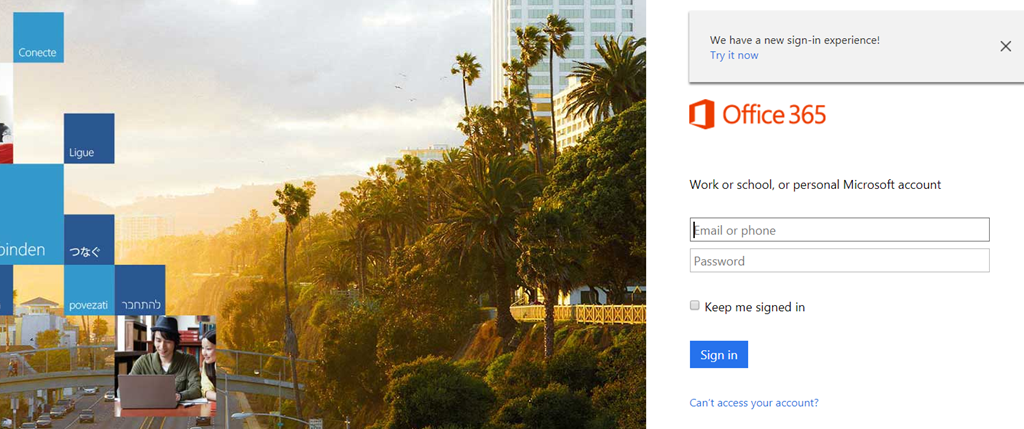Focus the Email or phone field

click(839, 230)
